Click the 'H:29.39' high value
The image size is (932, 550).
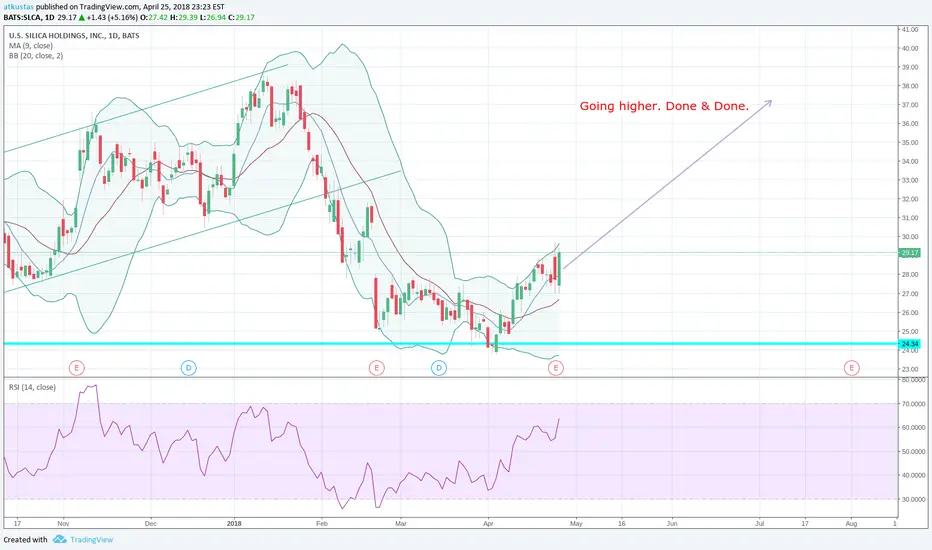click(x=184, y=17)
